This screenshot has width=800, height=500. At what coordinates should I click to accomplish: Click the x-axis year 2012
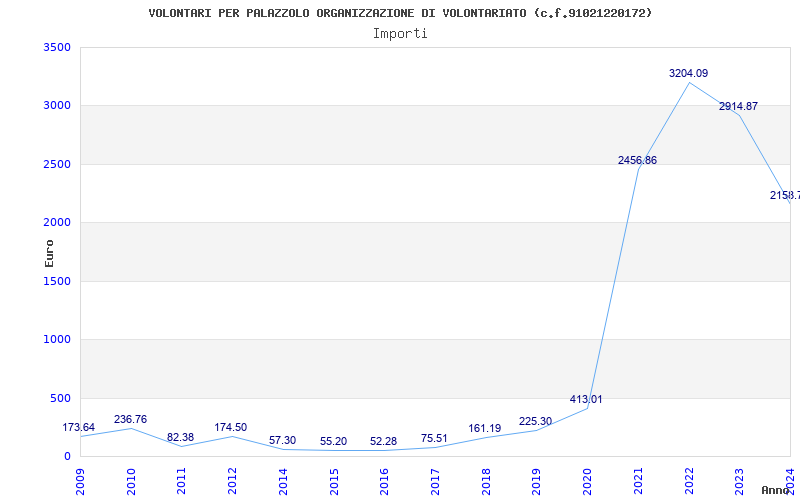point(232,482)
